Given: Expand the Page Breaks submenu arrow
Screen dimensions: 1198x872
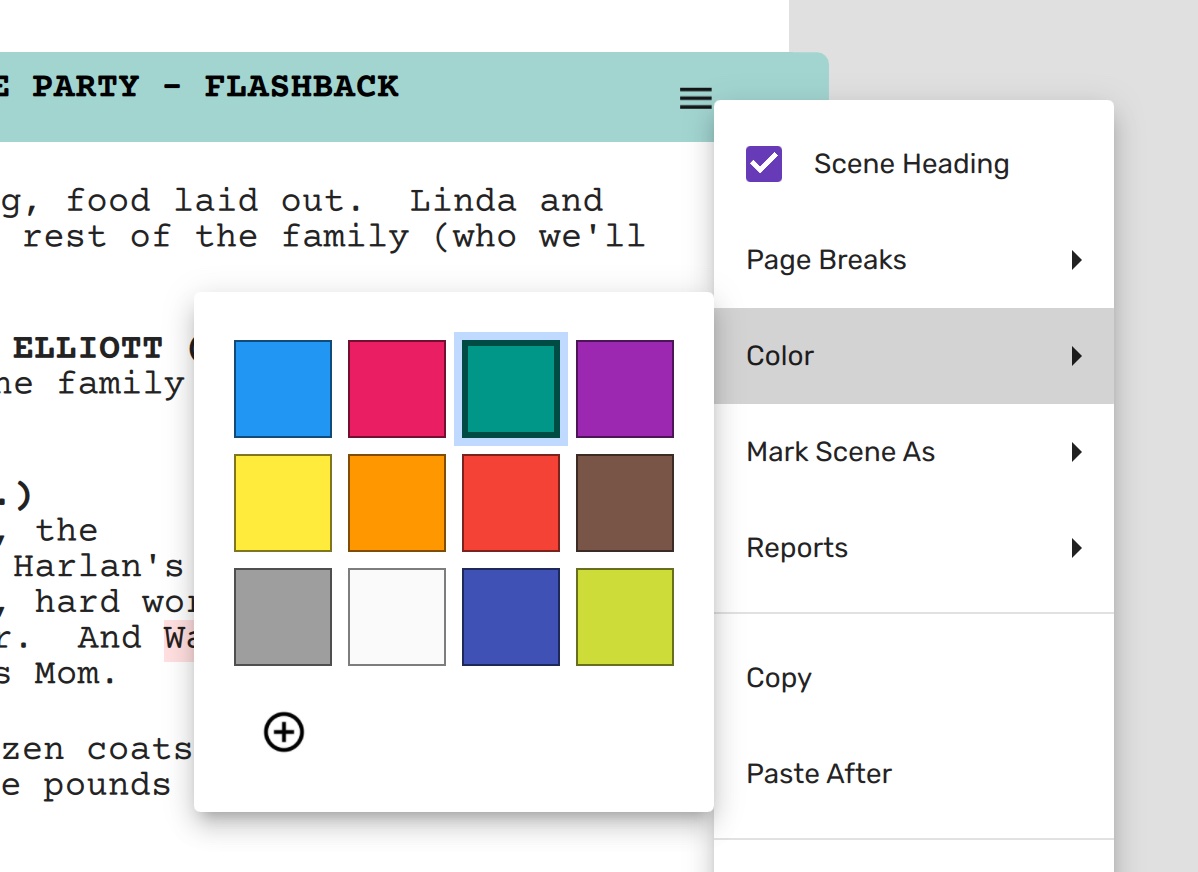Looking at the screenshot, I should 1076,260.
